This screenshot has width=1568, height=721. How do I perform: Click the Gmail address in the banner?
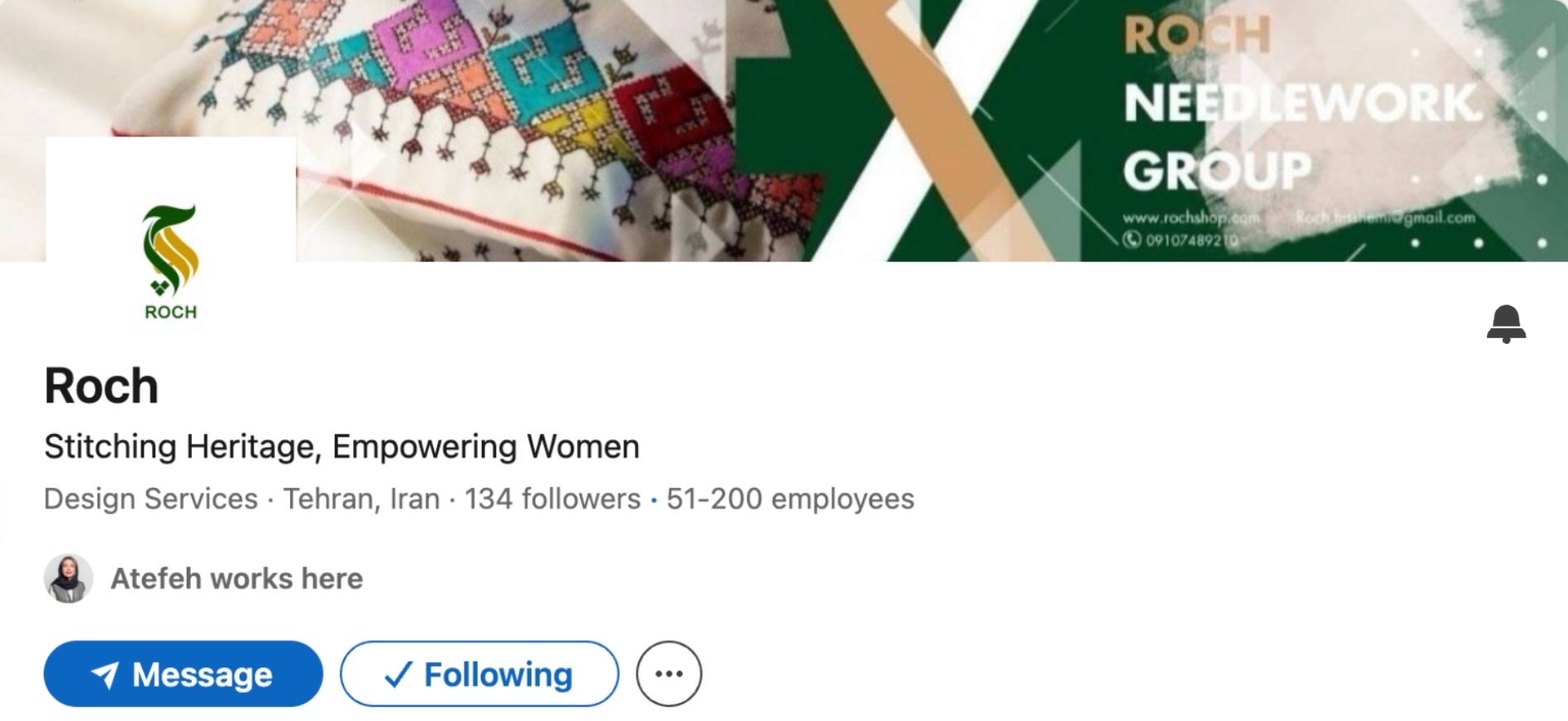click(x=1385, y=217)
